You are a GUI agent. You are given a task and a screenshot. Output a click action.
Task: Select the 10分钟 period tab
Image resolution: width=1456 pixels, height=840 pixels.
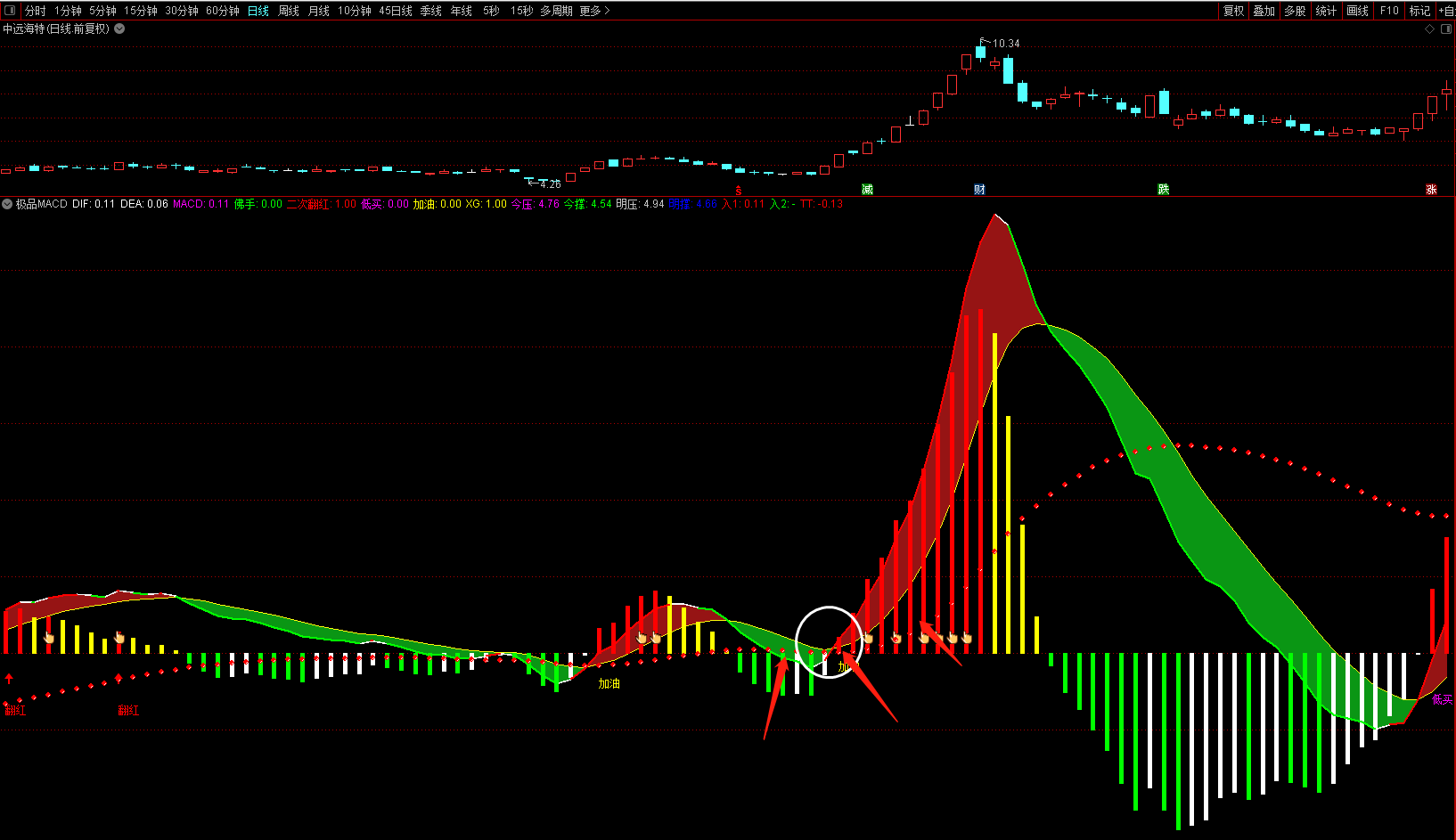pyautogui.click(x=355, y=11)
